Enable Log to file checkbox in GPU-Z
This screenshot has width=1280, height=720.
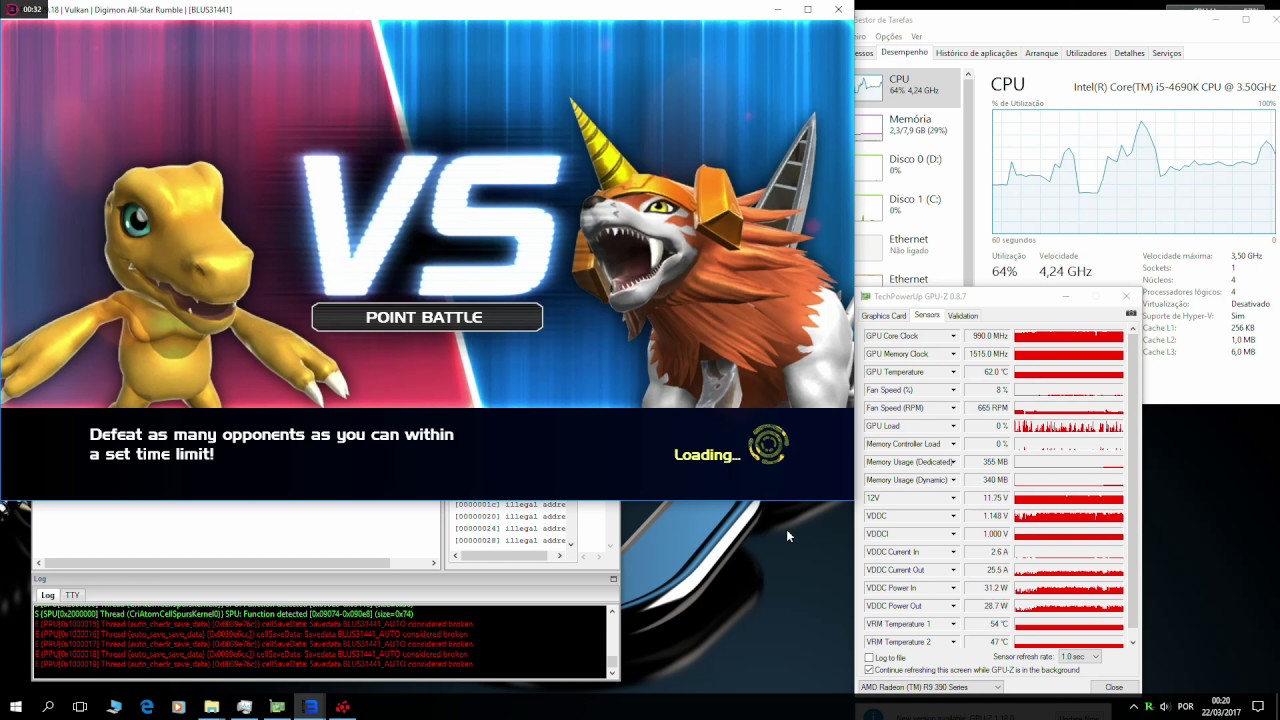pos(869,658)
